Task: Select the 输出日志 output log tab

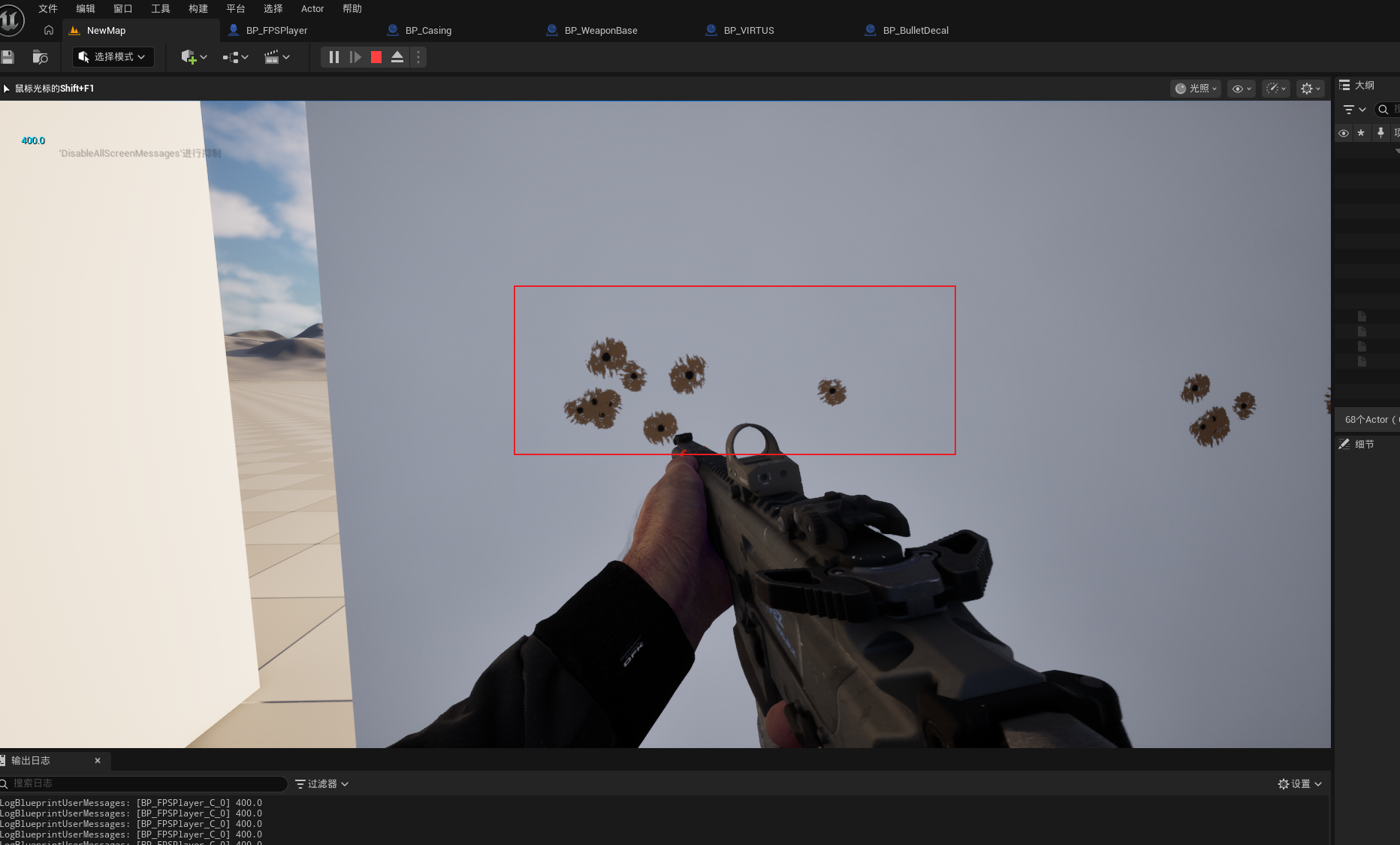Action: [x=56, y=761]
